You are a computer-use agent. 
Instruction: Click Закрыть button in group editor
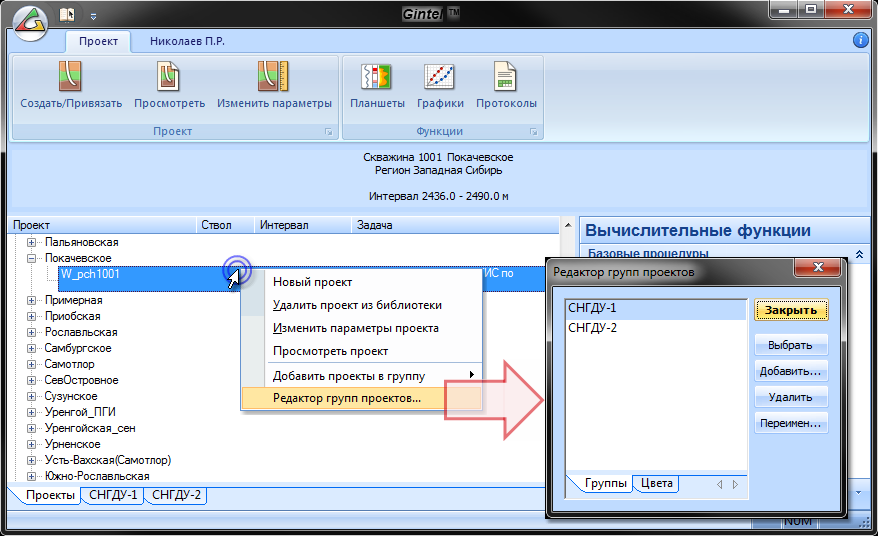click(791, 310)
